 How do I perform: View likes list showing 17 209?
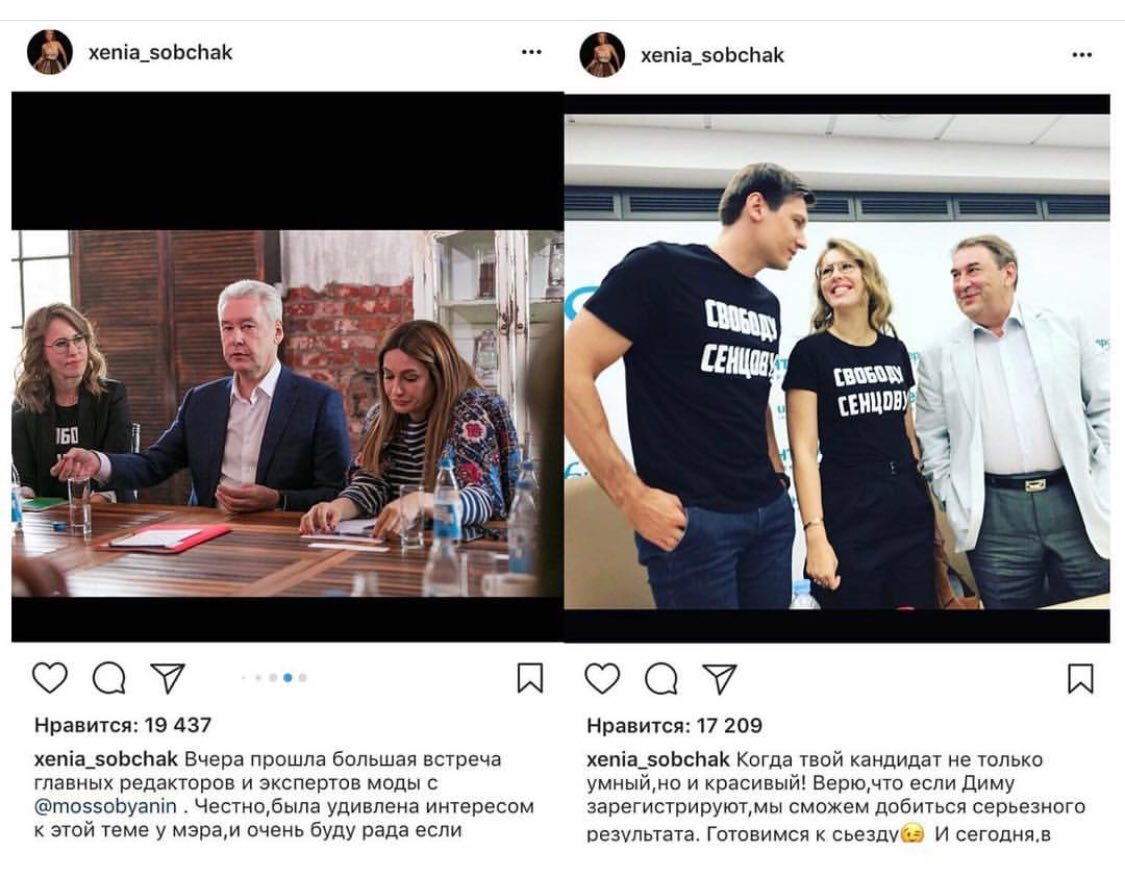pyautogui.click(x=674, y=725)
